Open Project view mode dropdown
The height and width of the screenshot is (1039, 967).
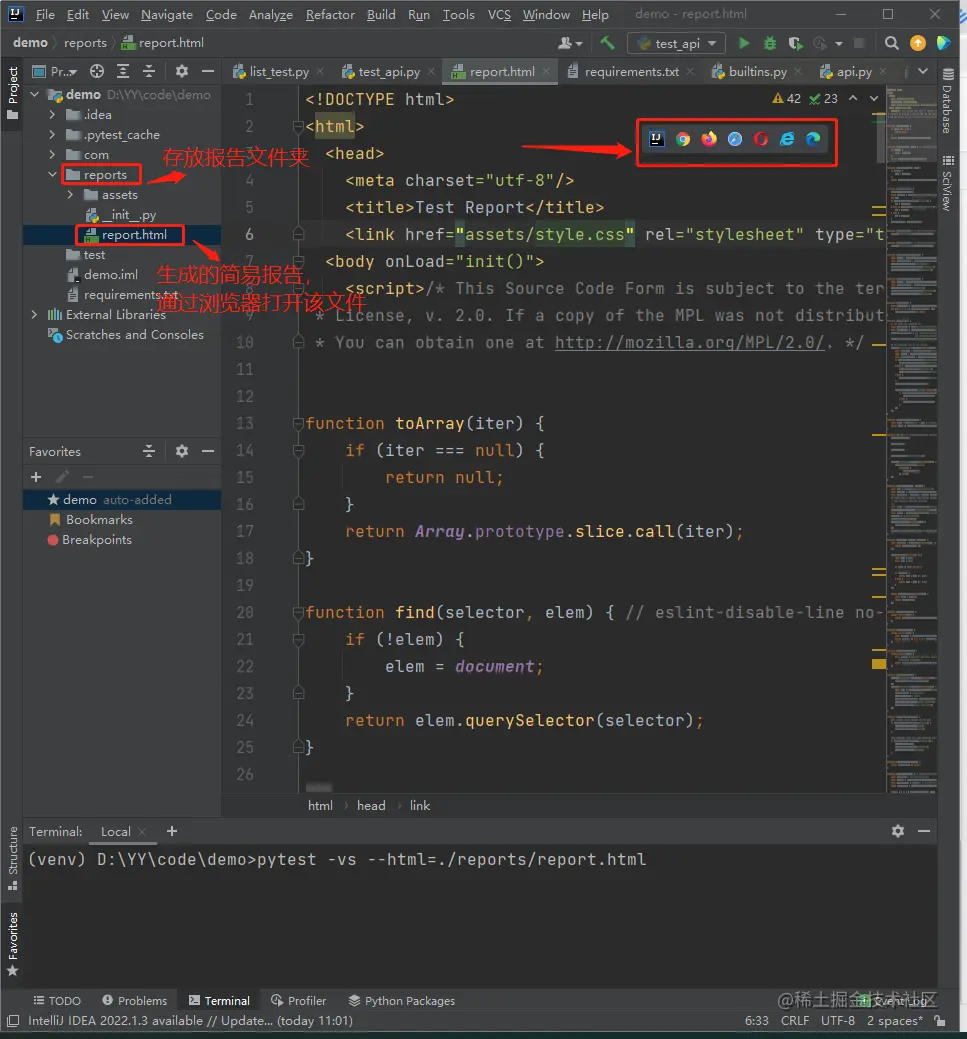coord(56,71)
